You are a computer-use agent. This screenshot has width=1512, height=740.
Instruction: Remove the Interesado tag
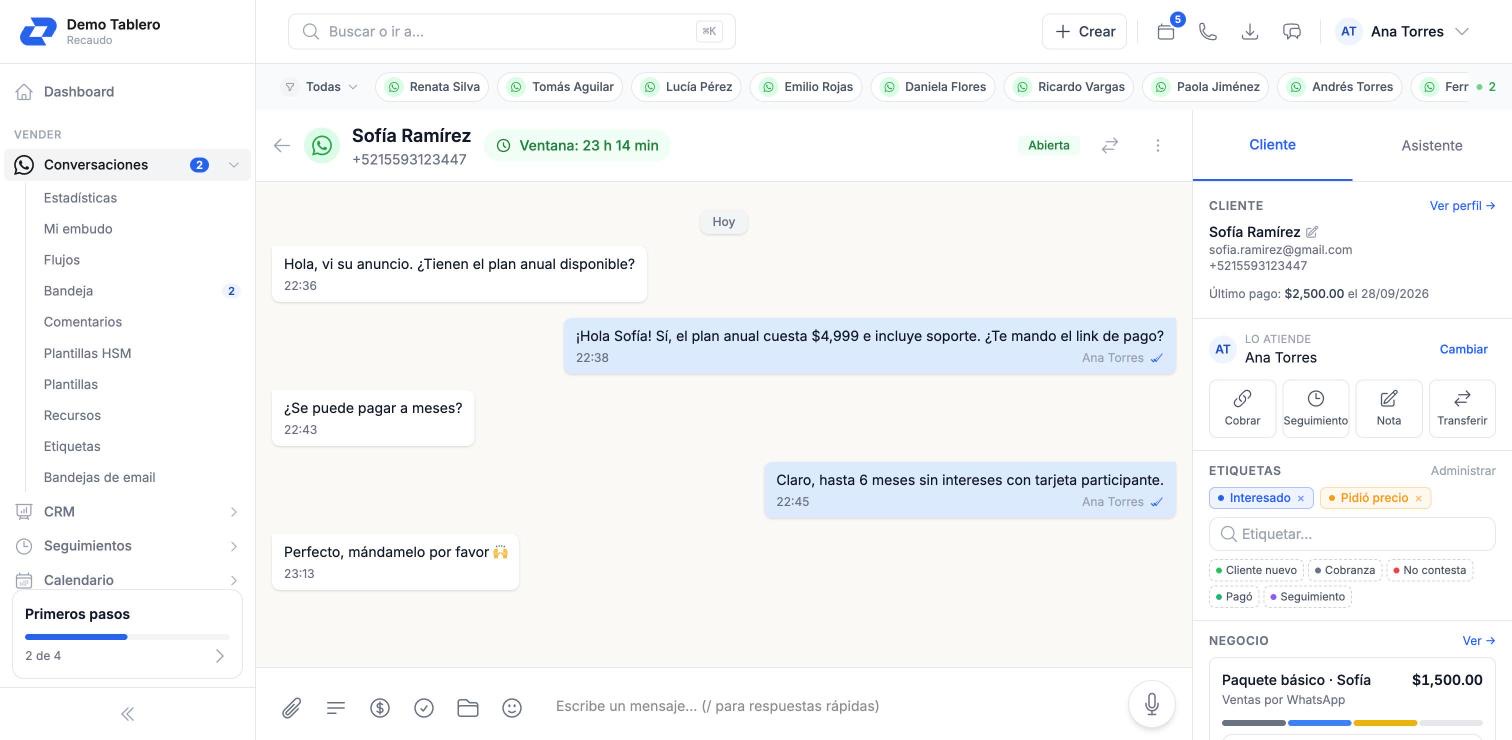coord(1301,498)
